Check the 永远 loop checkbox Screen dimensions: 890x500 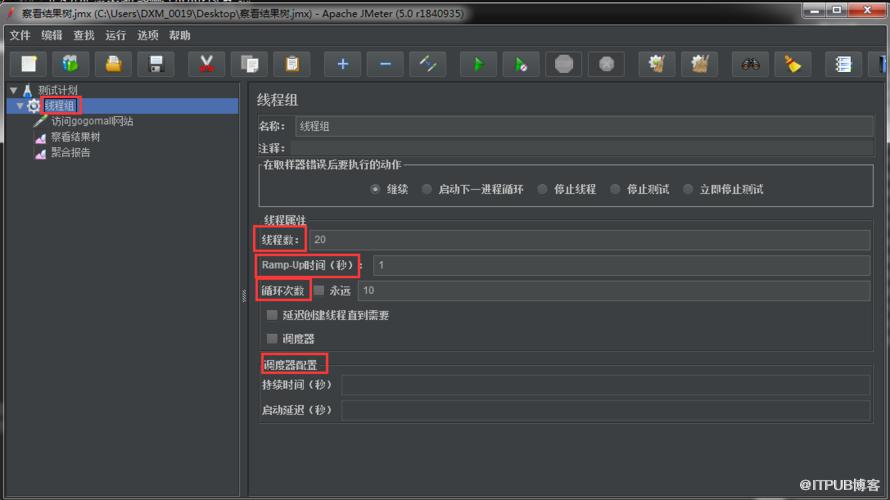click(319, 290)
